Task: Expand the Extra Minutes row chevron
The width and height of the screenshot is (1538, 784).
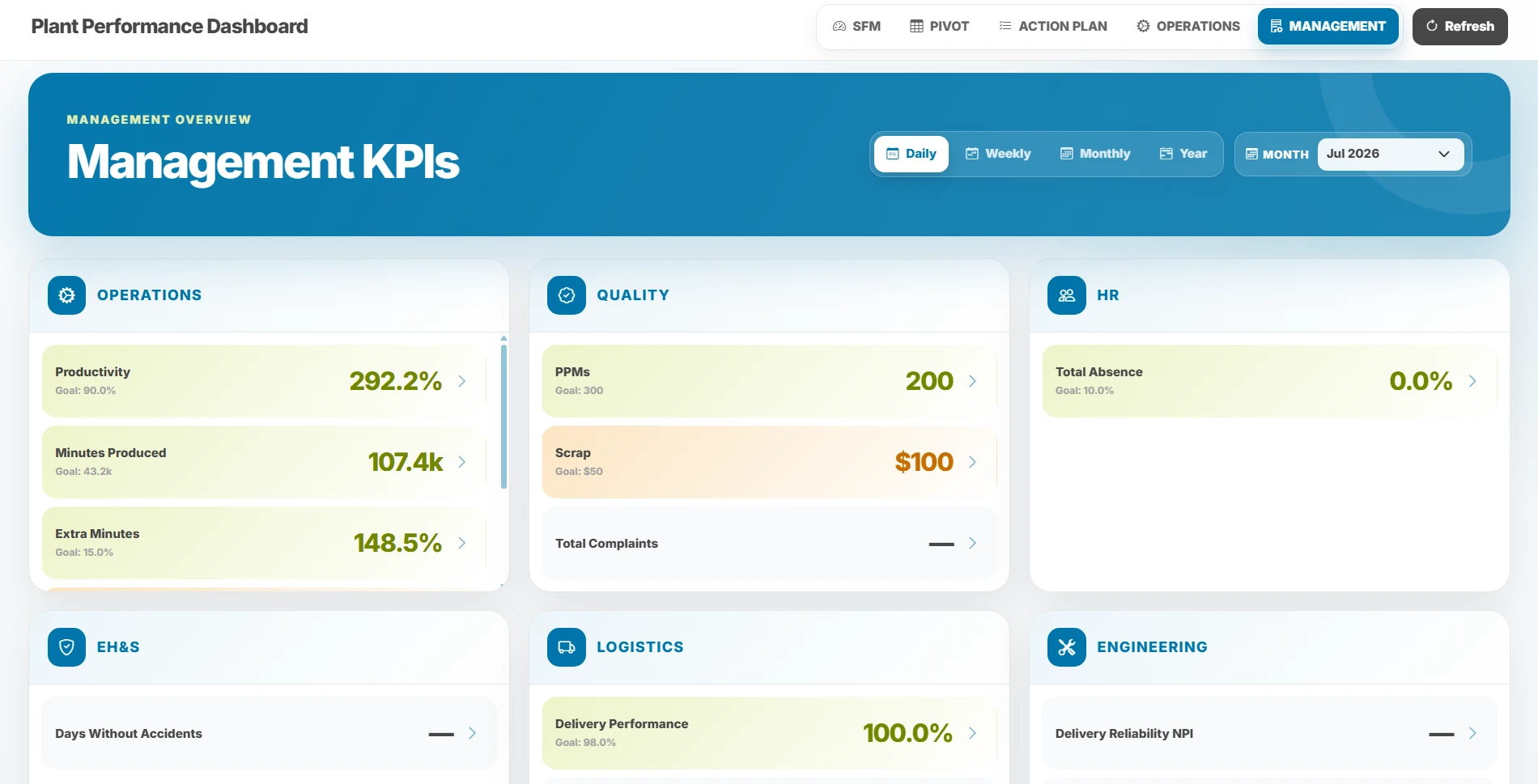Action: point(461,543)
